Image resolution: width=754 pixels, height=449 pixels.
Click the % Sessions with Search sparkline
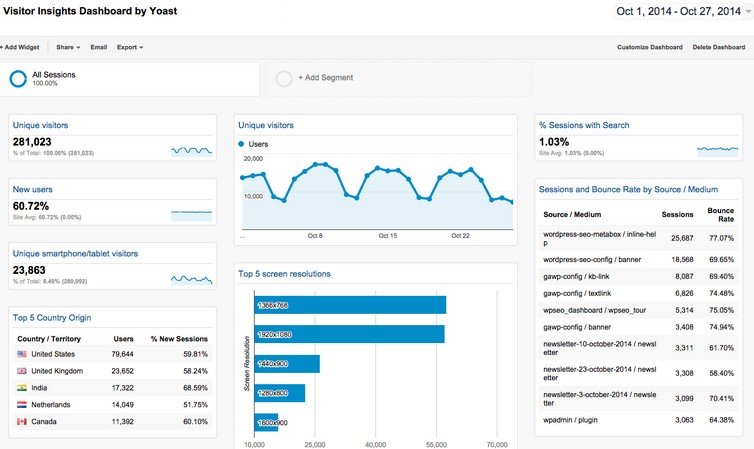pyautogui.click(x=717, y=150)
